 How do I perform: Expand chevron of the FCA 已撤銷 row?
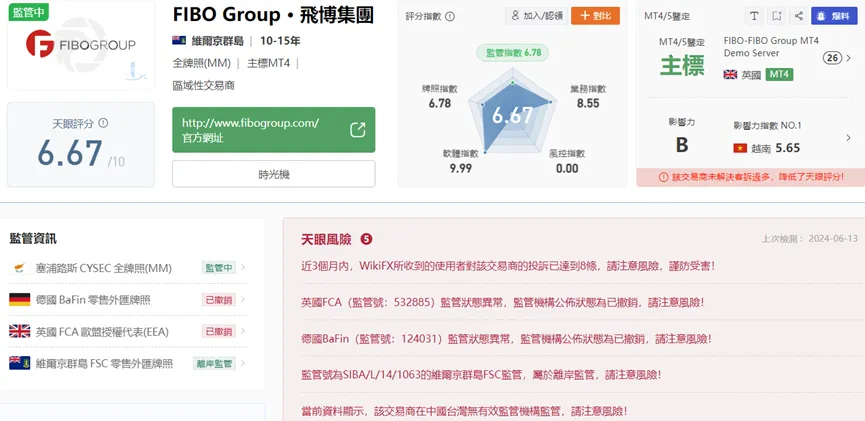tap(243, 331)
